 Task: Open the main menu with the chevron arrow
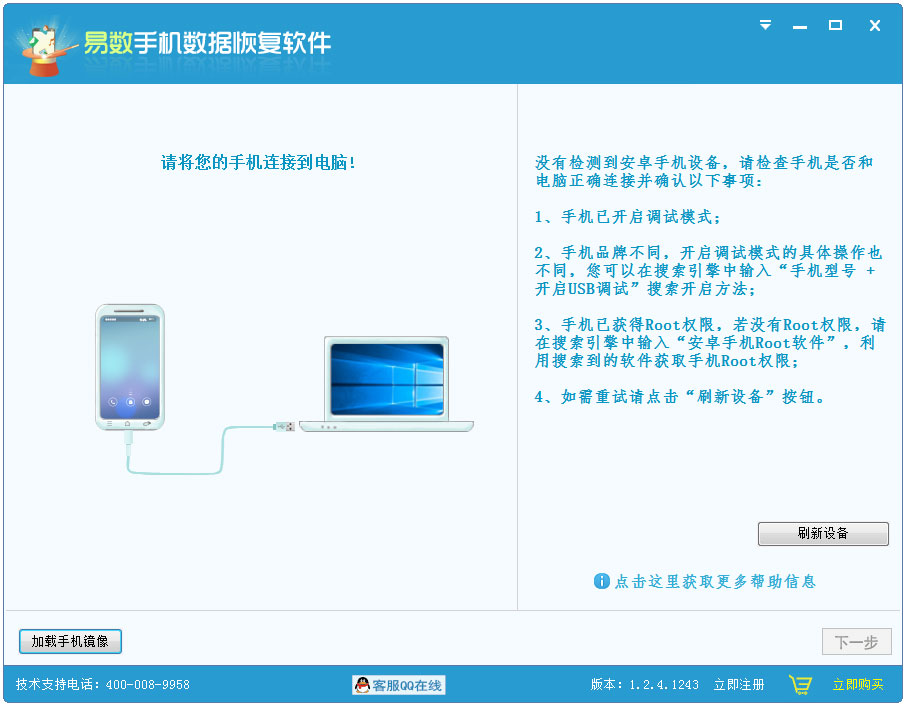(x=764, y=26)
